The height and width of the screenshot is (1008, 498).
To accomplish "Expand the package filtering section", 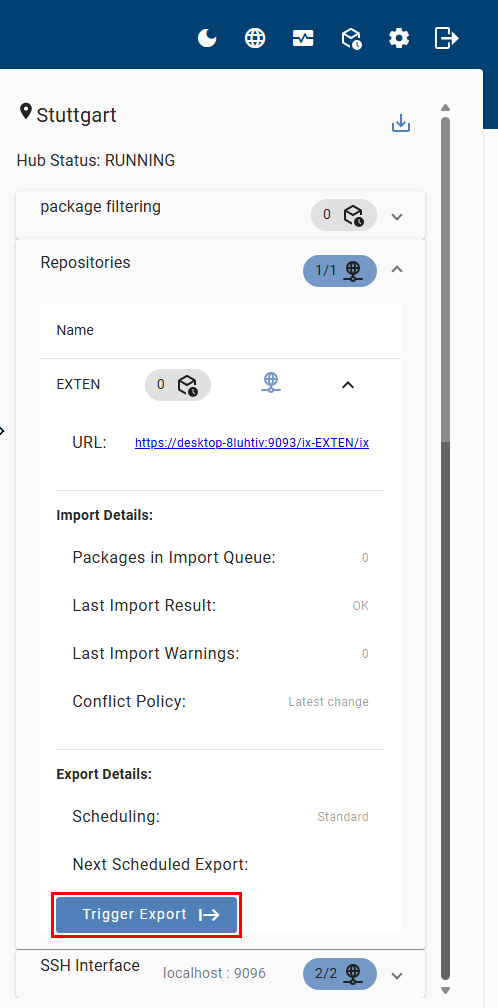I will pyautogui.click(x=397, y=217).
